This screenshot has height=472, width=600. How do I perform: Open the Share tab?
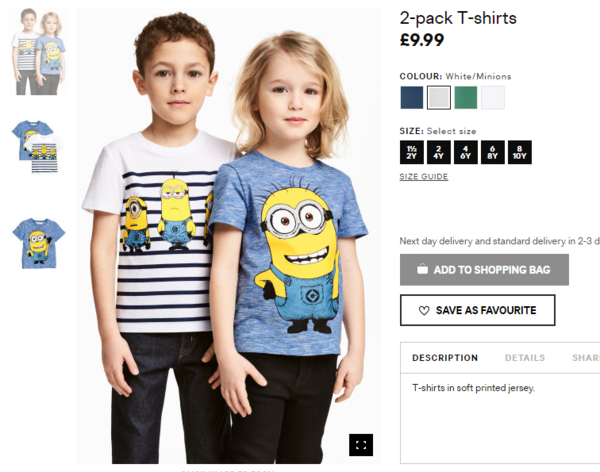coord(586,358)
